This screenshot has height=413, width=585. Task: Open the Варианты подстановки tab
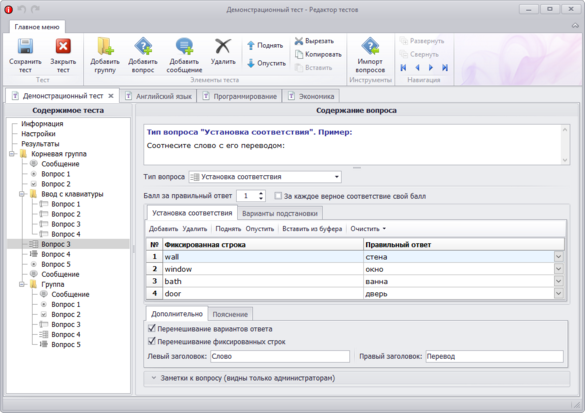tap(280, 213)
